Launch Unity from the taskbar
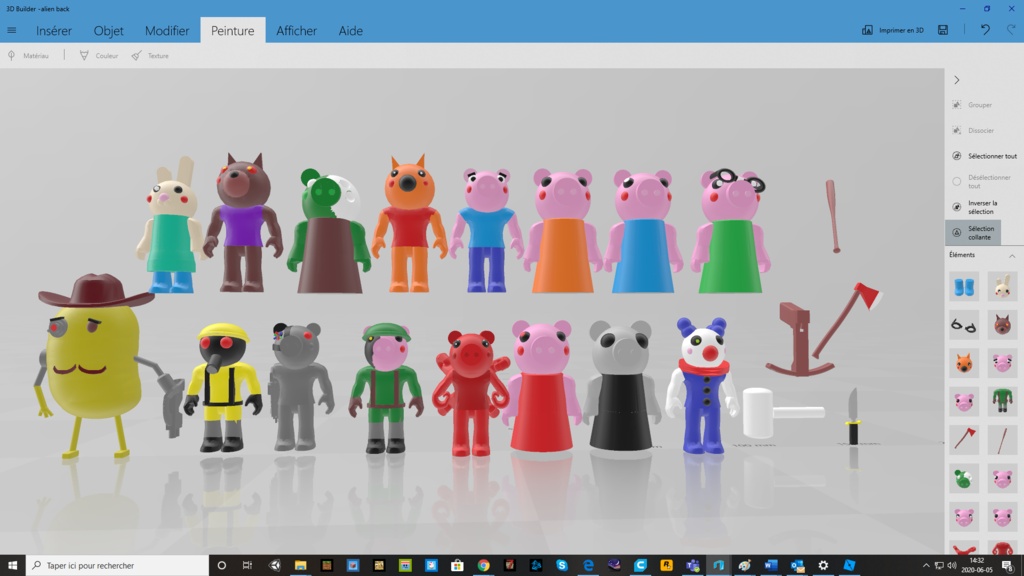The width and height of the screenshot is (1024, 576). point(274,565)
